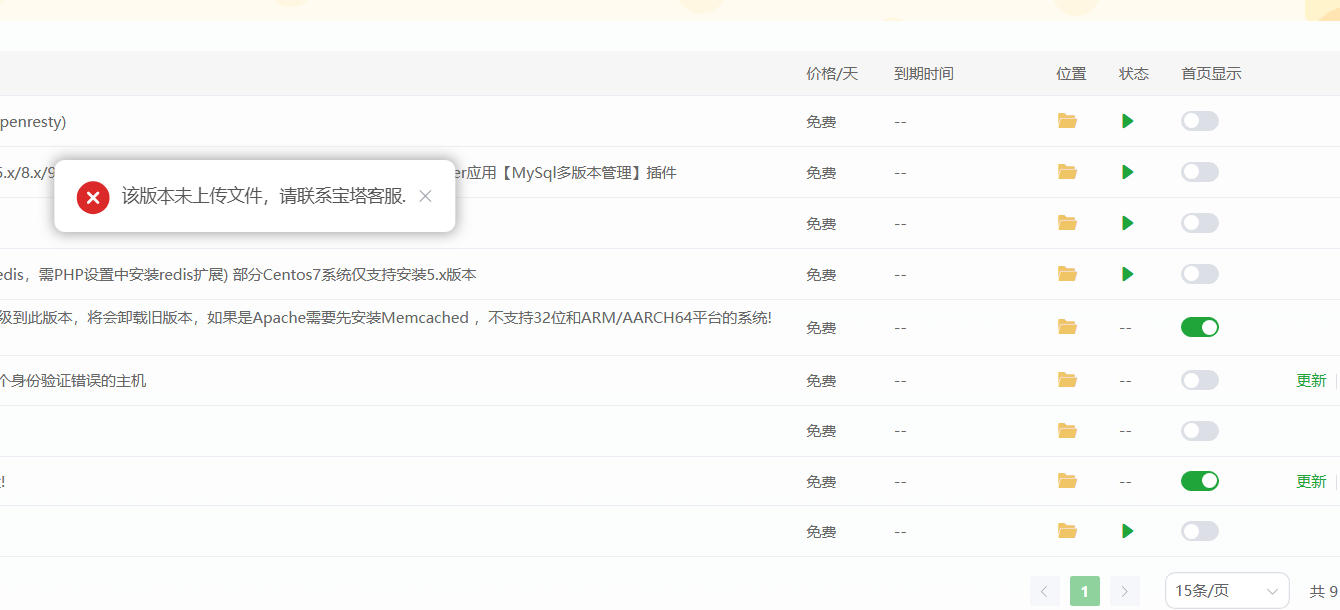
Task: Click the 位置 column header
Action: 1071,74
